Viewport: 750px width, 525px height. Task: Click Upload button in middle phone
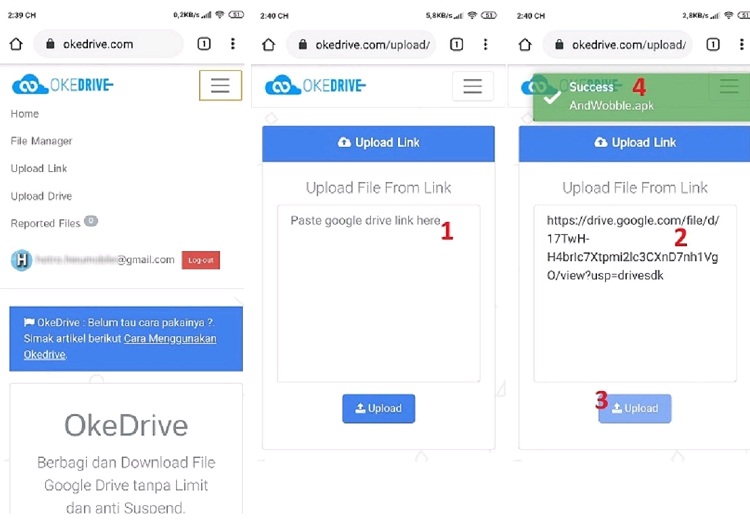tap(378, 408)
